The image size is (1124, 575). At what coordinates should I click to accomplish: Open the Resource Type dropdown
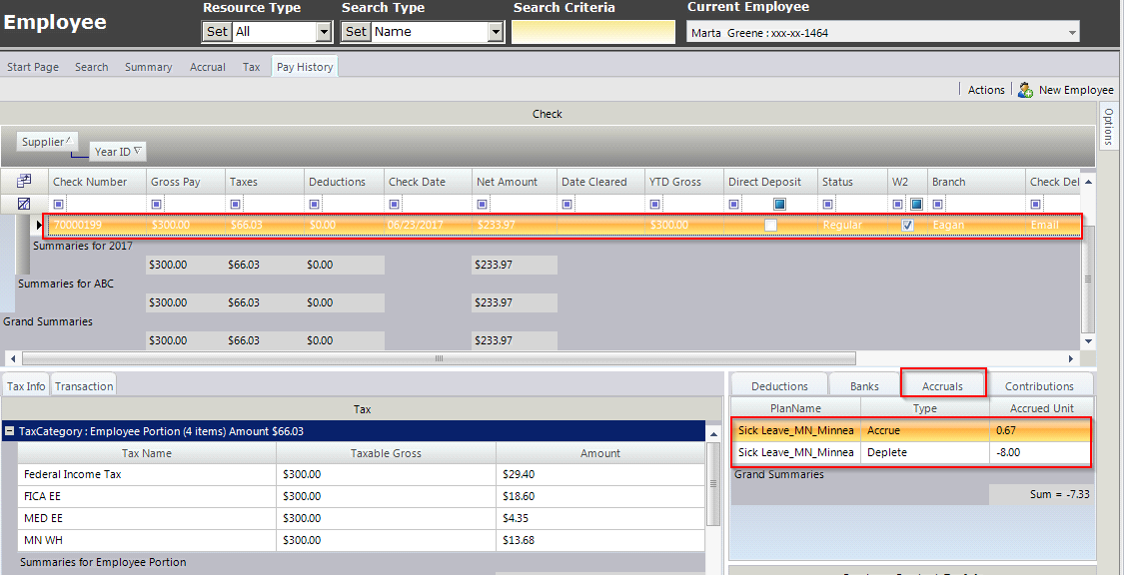[x=324, y=32]
